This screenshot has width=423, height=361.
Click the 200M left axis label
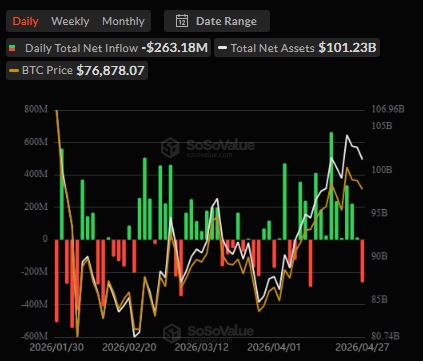[36, 207]
